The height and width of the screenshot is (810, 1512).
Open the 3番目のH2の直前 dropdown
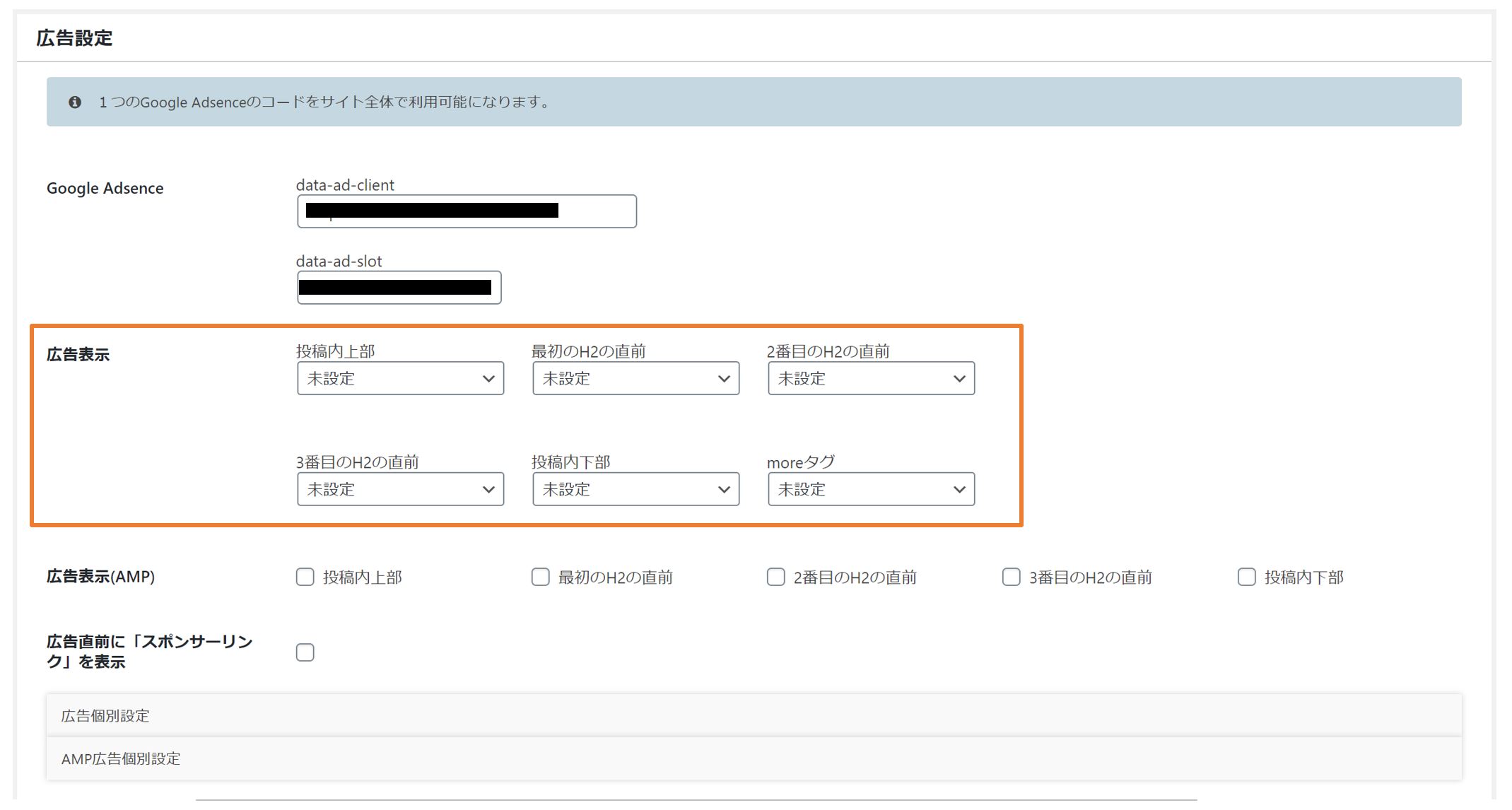(x=400, y=489)
